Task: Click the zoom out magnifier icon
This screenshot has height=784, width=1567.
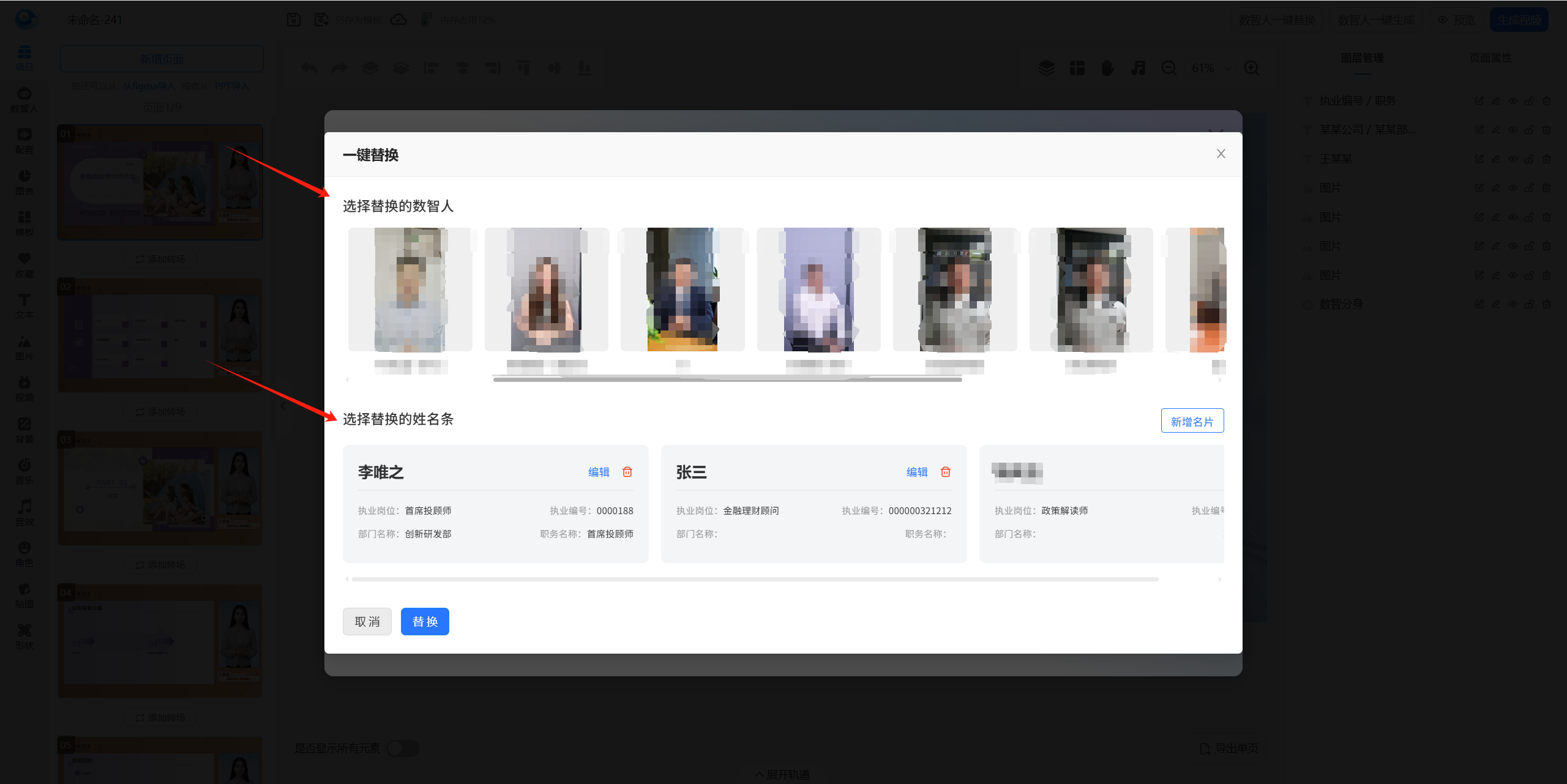Action: pos(1169,68)
